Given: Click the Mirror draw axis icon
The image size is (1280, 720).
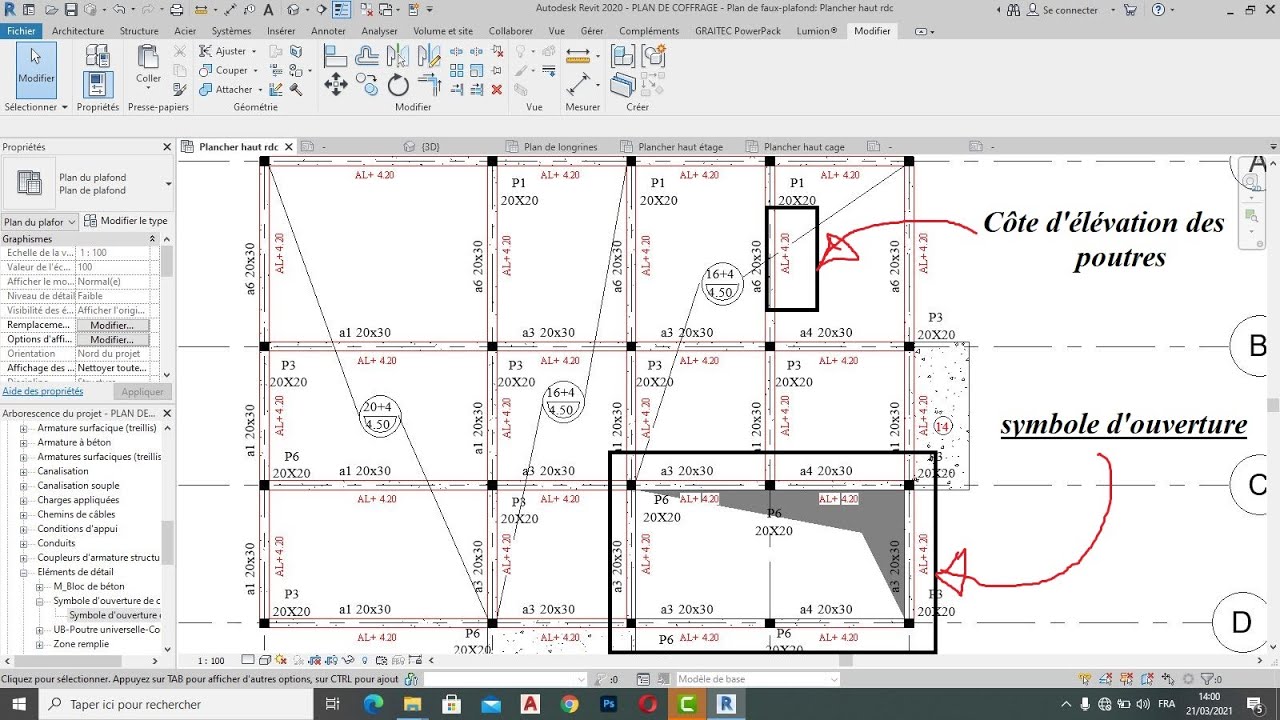Looking at the screenshot, I should pyautogui.click(x=429, y=56).
